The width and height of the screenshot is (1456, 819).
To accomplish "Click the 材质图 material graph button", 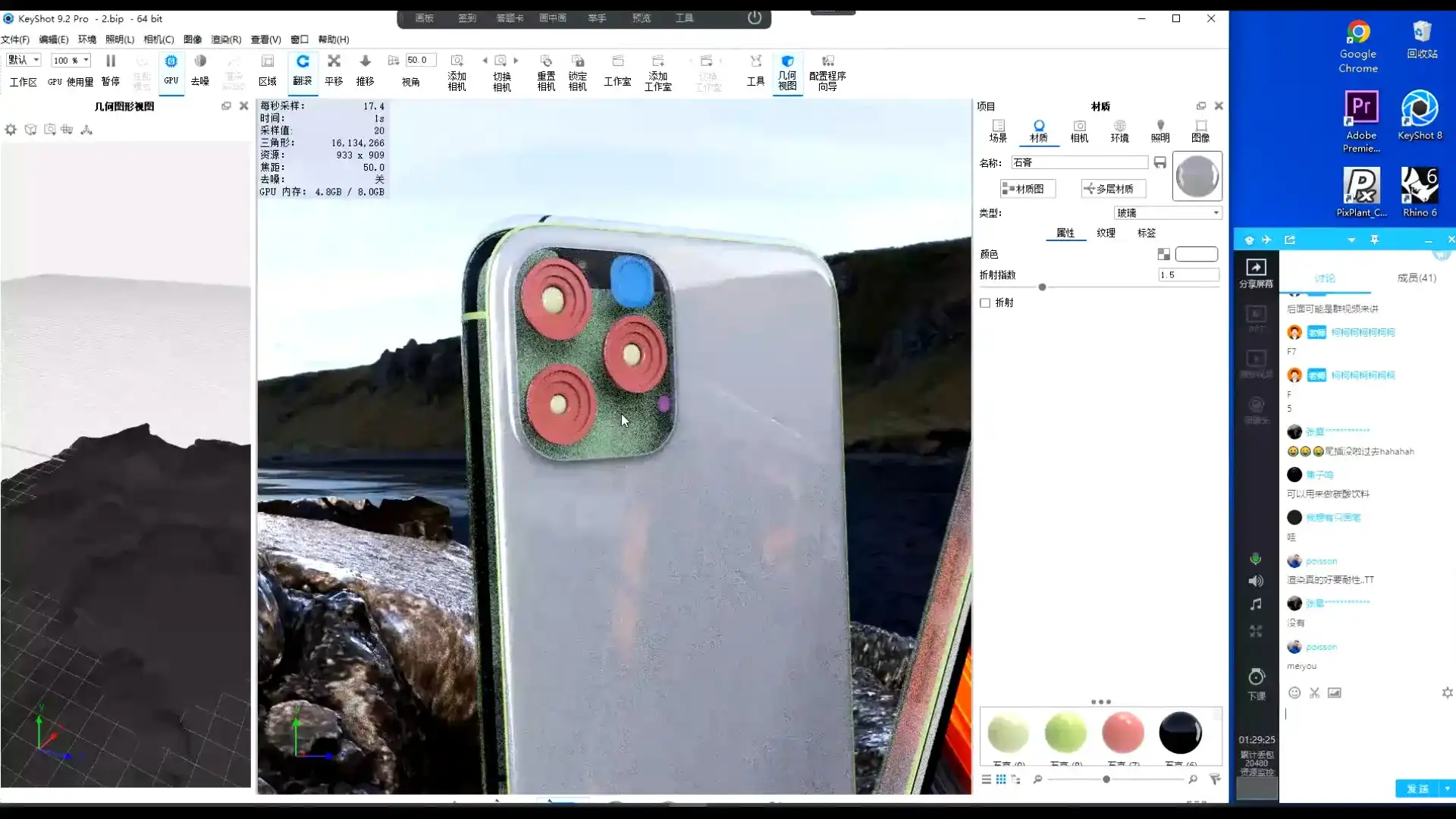I will (1028, 189).
